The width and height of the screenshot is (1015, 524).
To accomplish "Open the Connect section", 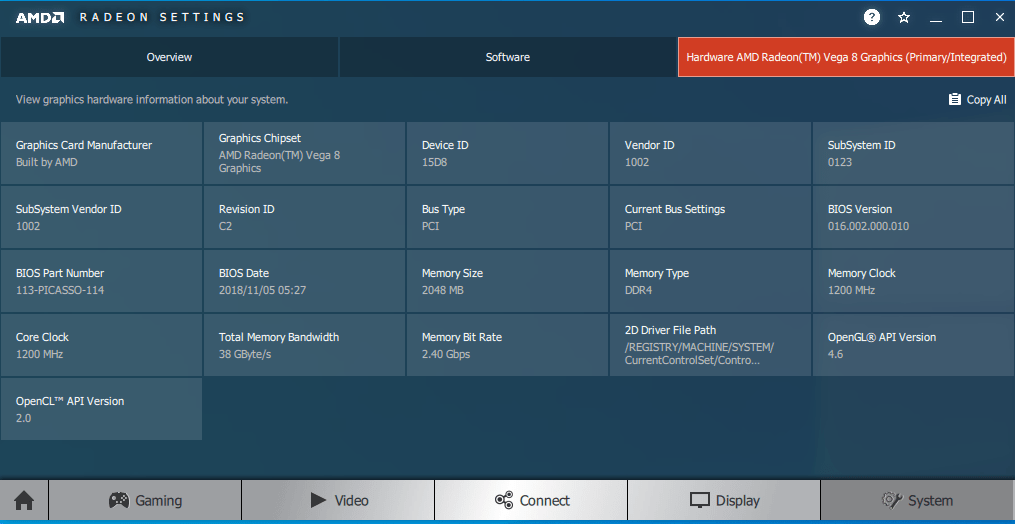I will pyautogui.click(x=531, y=500).
